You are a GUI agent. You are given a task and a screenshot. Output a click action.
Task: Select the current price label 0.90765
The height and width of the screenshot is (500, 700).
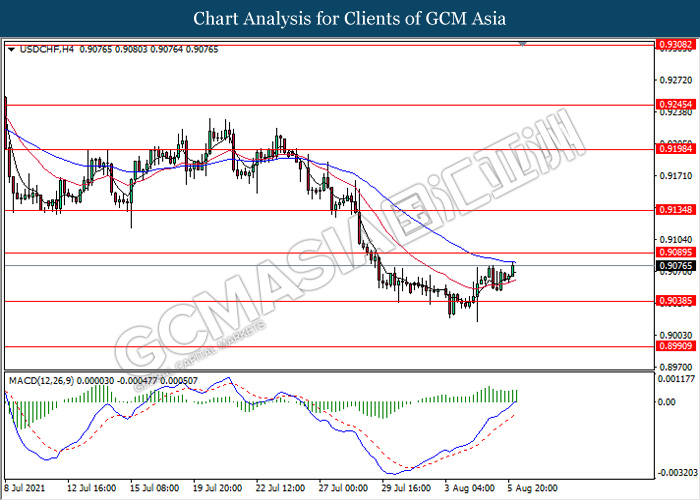[x=676, y=266]
